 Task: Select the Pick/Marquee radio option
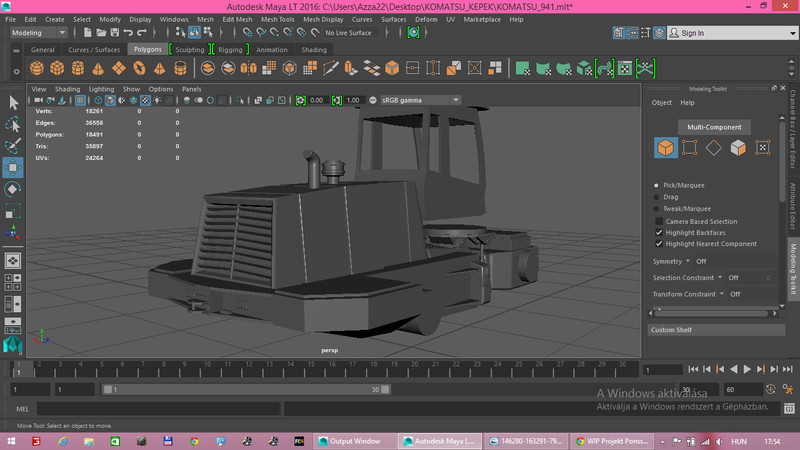[x=656, y=185]
